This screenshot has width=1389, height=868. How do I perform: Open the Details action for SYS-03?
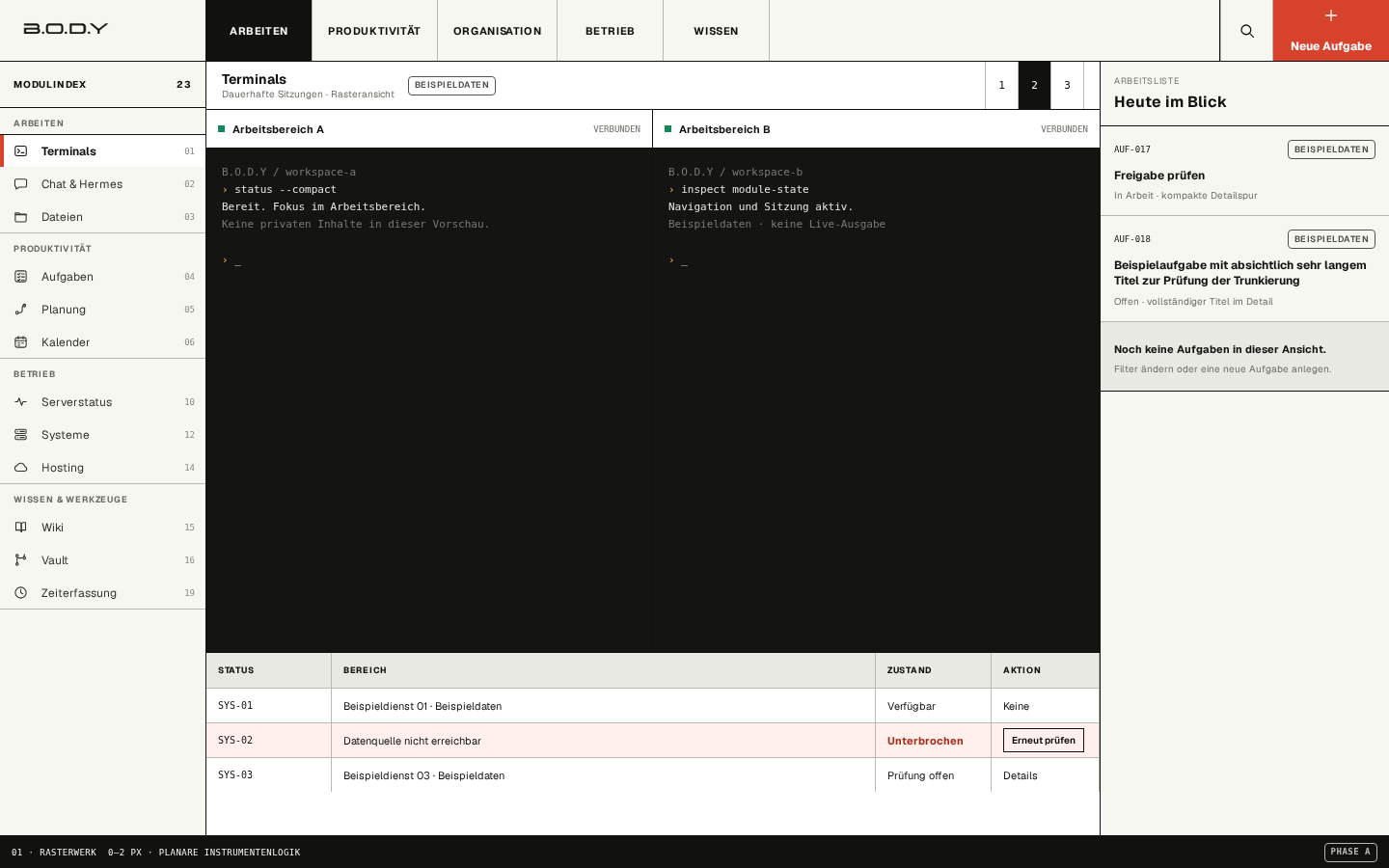1021,775
